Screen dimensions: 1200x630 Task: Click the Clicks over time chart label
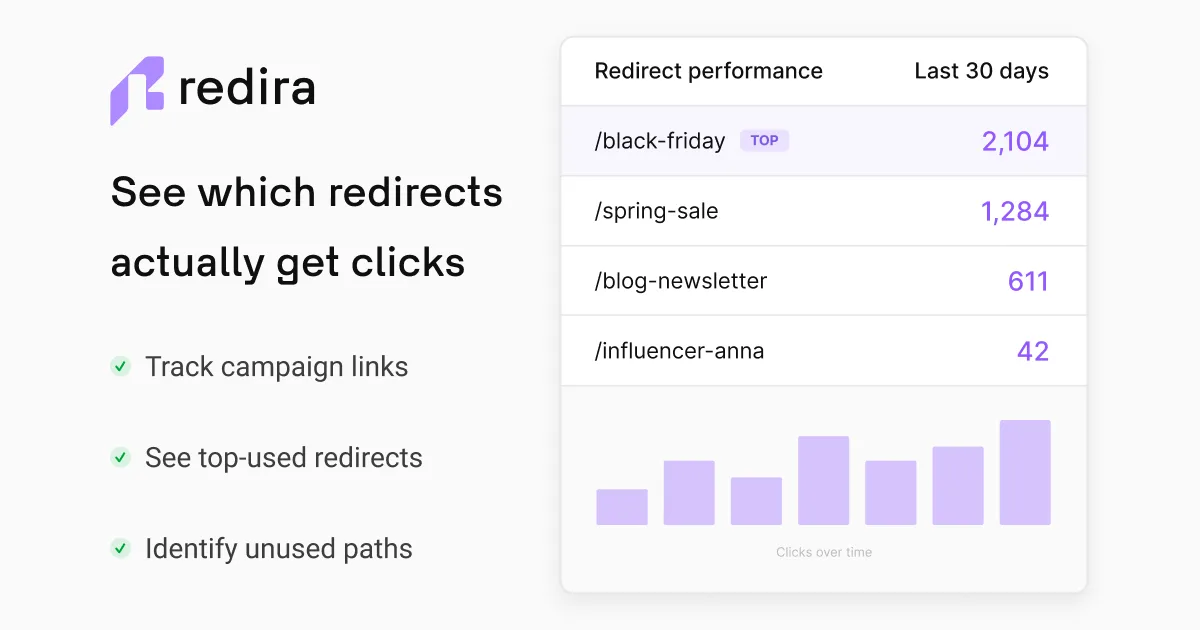pos(824,552)
